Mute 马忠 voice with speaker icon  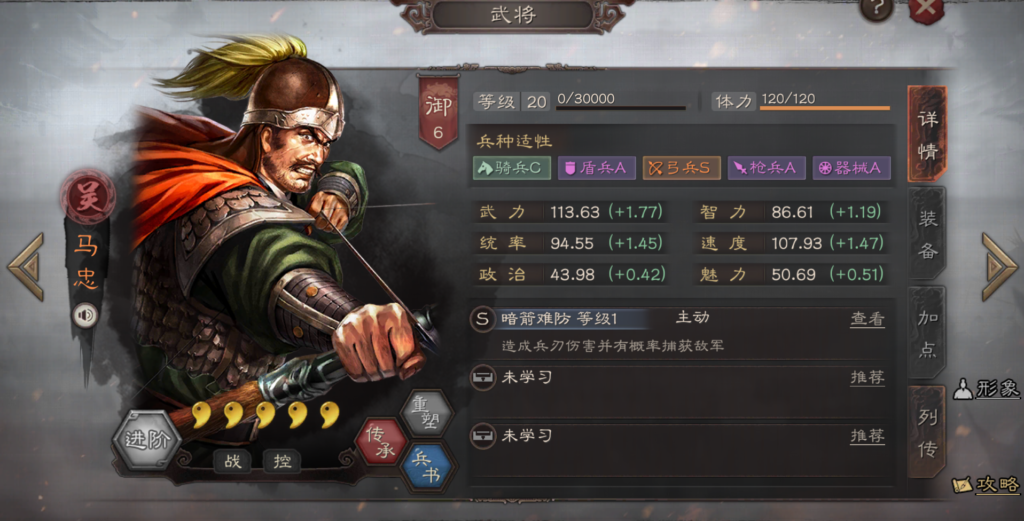coord(84,315)
